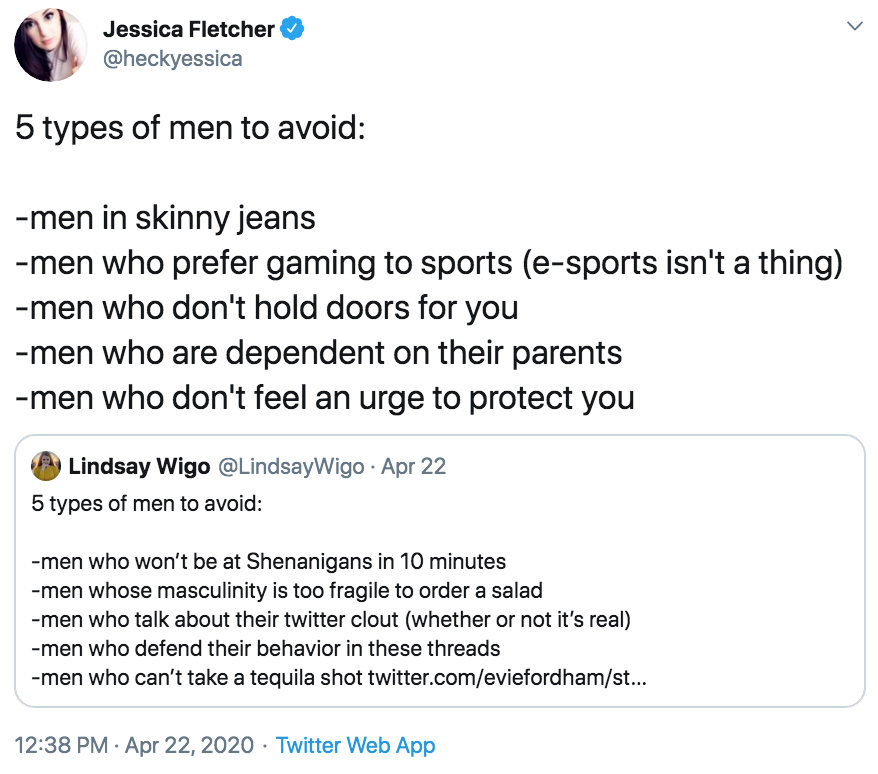This screenshot has width=878, height=774.
Task: Click the Apr 22, 2020 date text
Action: pos(187,745)
